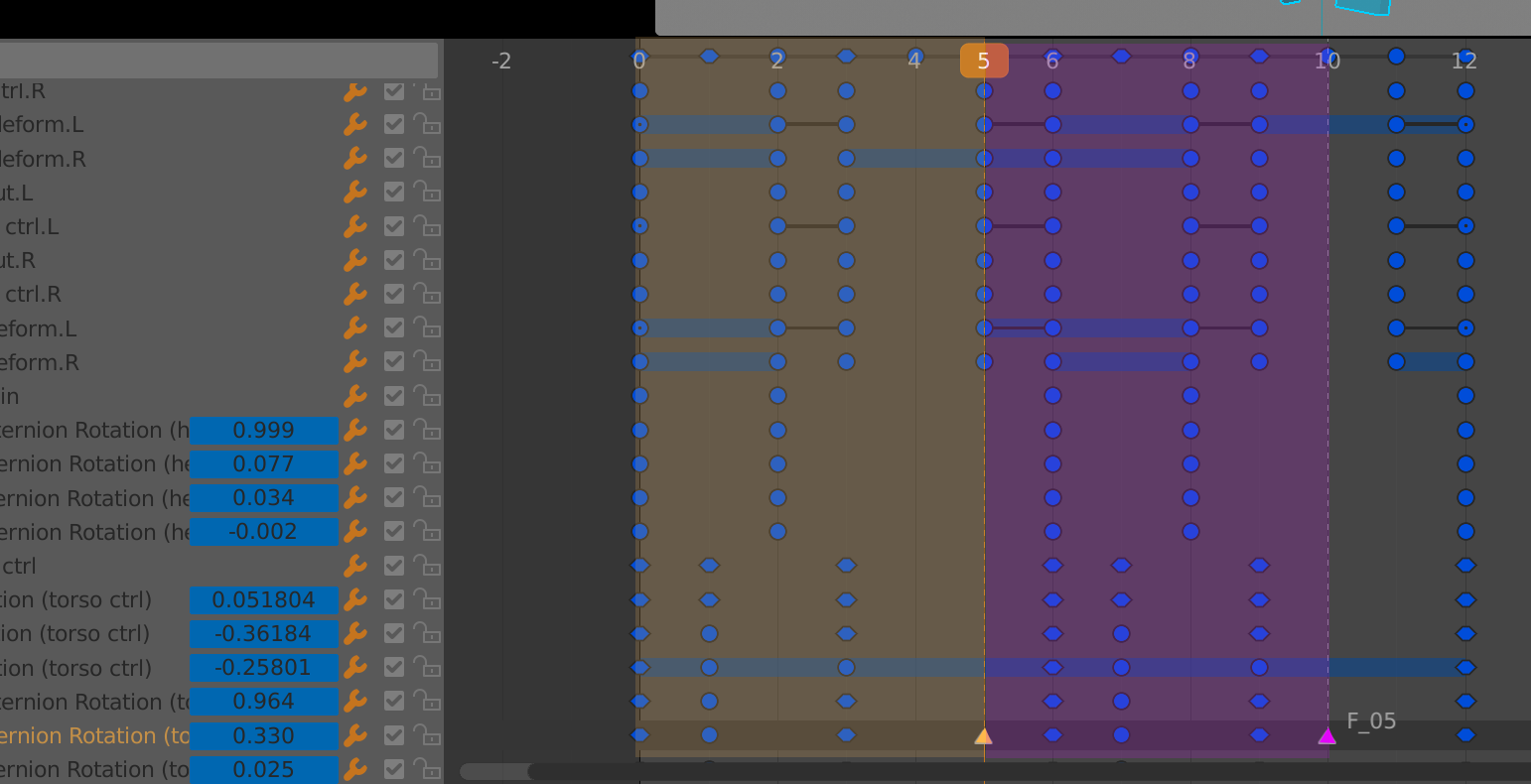
Task: Disable the checkbox for the 0.330 channel
Action: (394, 735)
